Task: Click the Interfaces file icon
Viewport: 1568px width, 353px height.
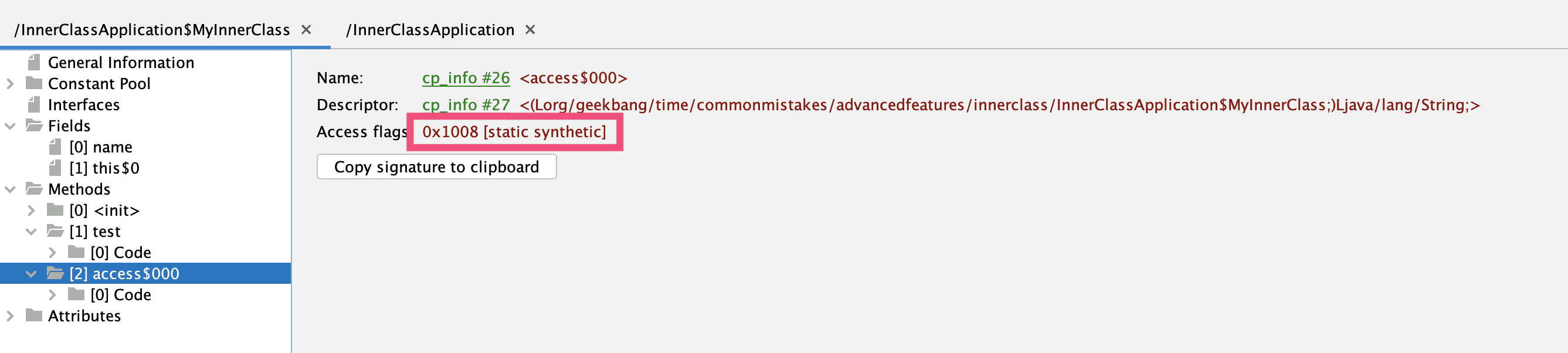Action: click(34, 105)
